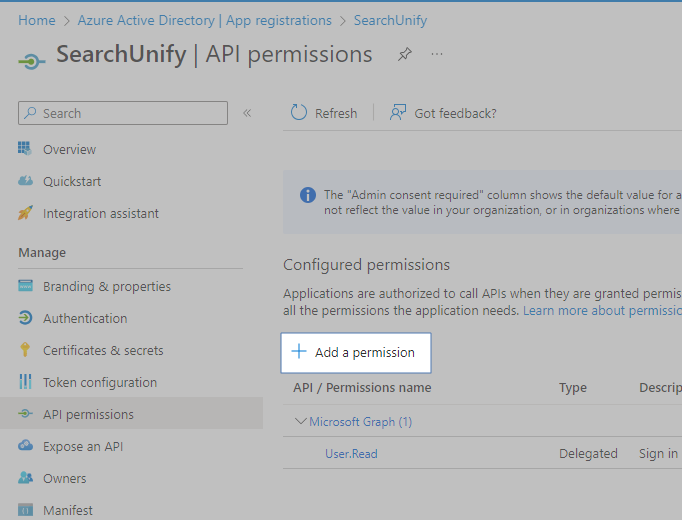Open the ellipsis more options menu
Screen dimensions: 682x520
pyautogui.click(x=437, y=55)
